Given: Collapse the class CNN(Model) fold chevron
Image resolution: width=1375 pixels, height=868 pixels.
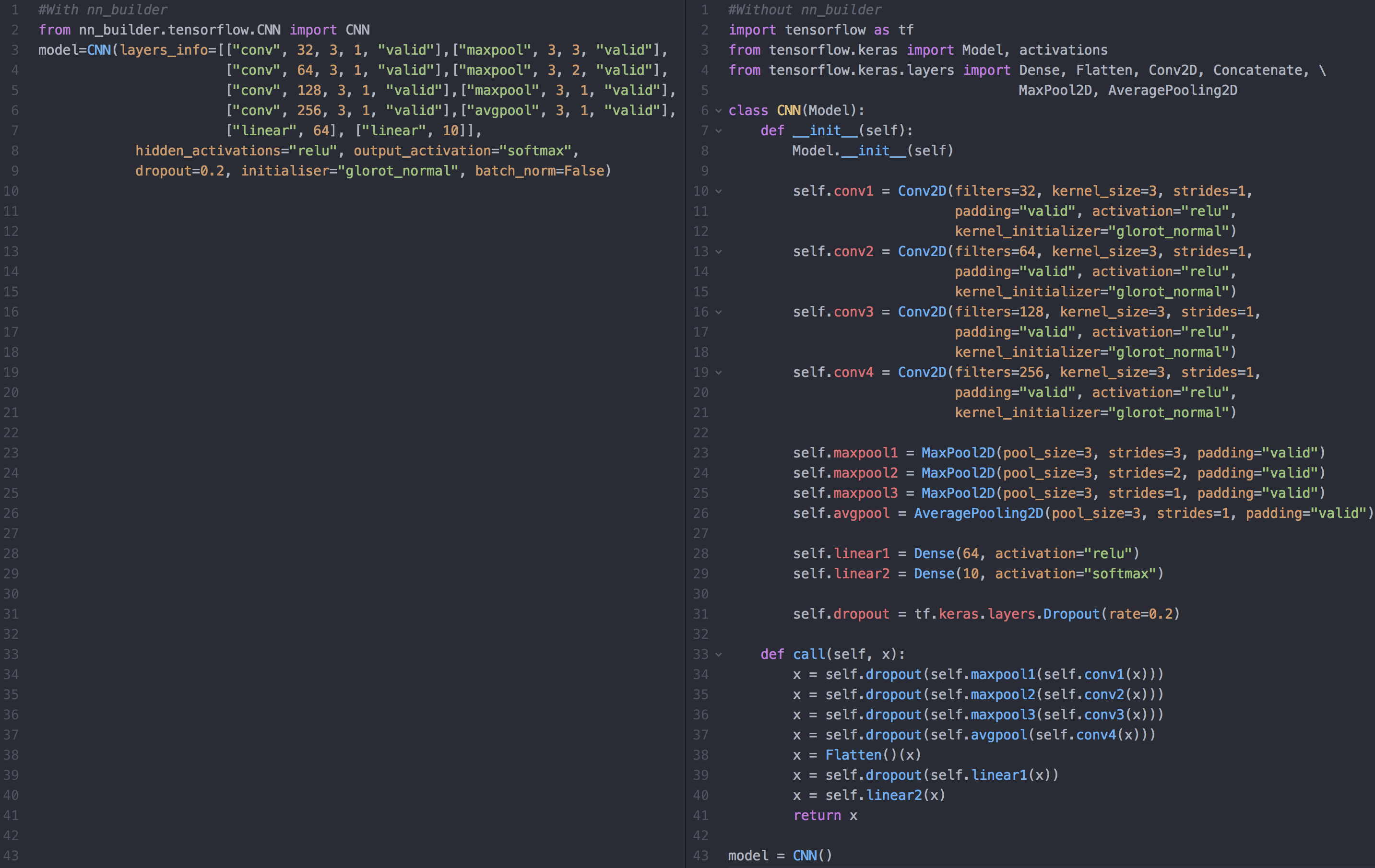Looking at the screenshot, I should 718,111.
